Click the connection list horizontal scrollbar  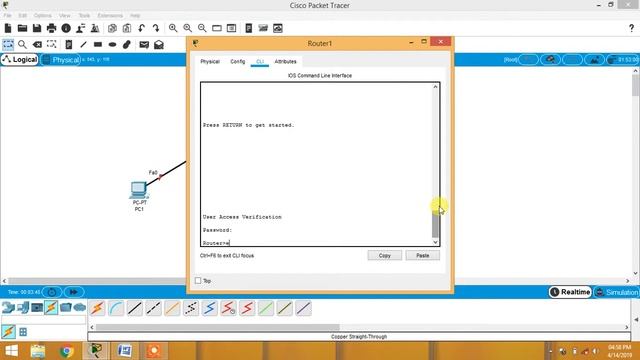[x=217, y=327]
